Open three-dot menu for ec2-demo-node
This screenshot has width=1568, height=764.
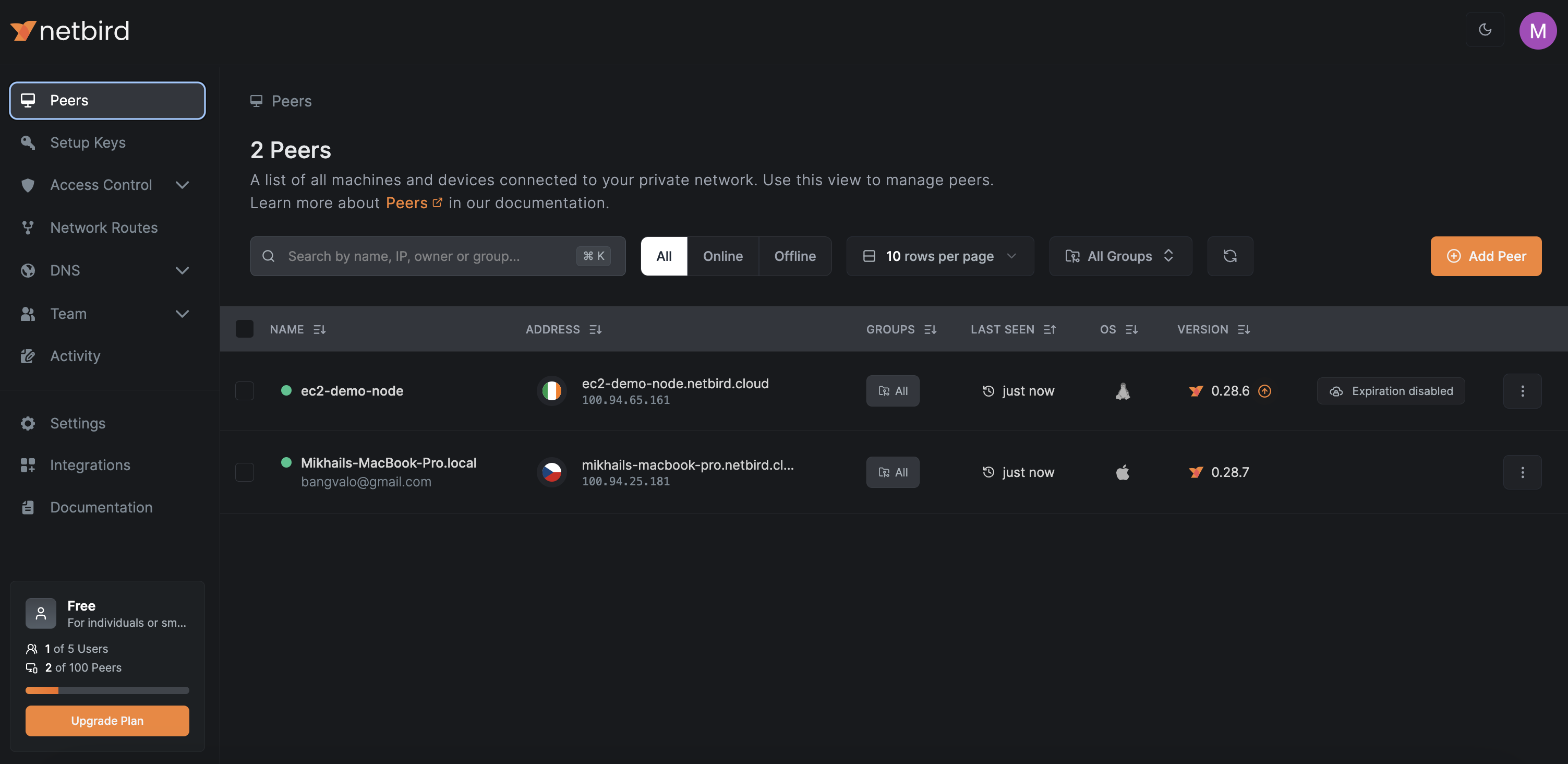click(1522, 391)
